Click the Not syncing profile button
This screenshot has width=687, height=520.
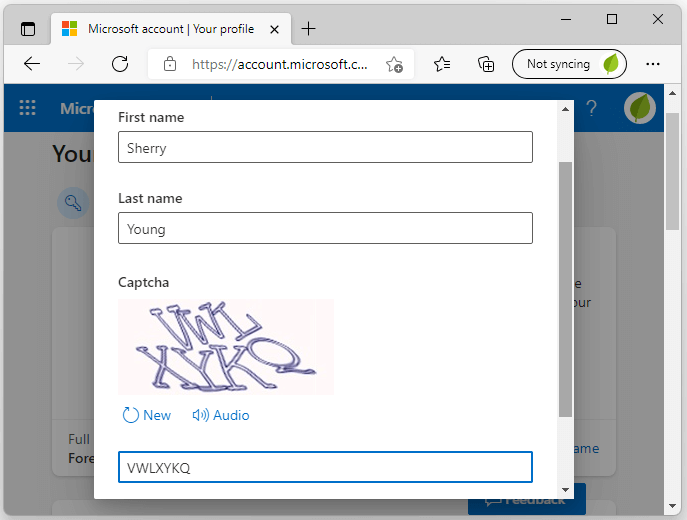click(x=569, y=64)
